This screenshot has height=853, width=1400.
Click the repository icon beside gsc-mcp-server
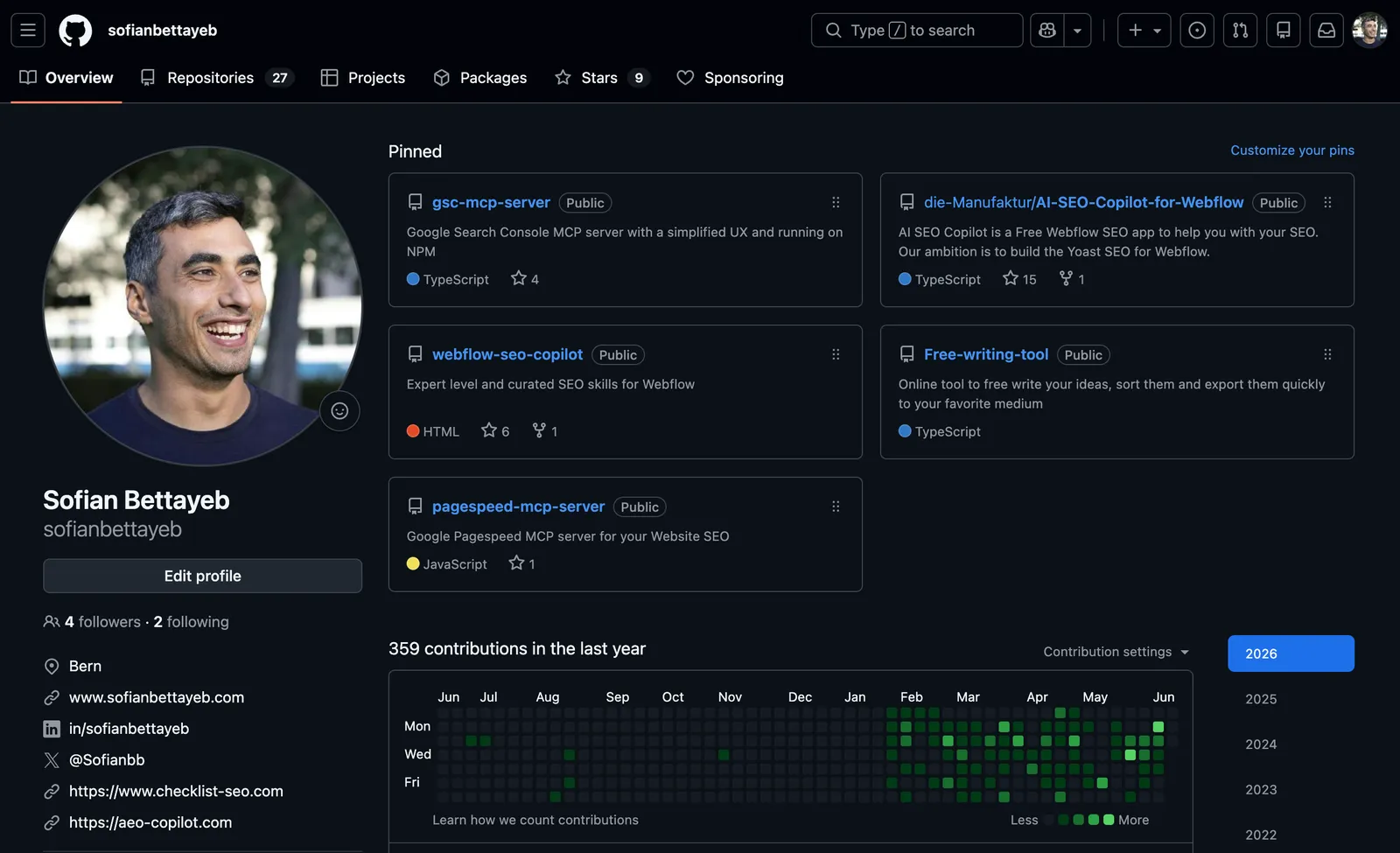tap(416, 202)
